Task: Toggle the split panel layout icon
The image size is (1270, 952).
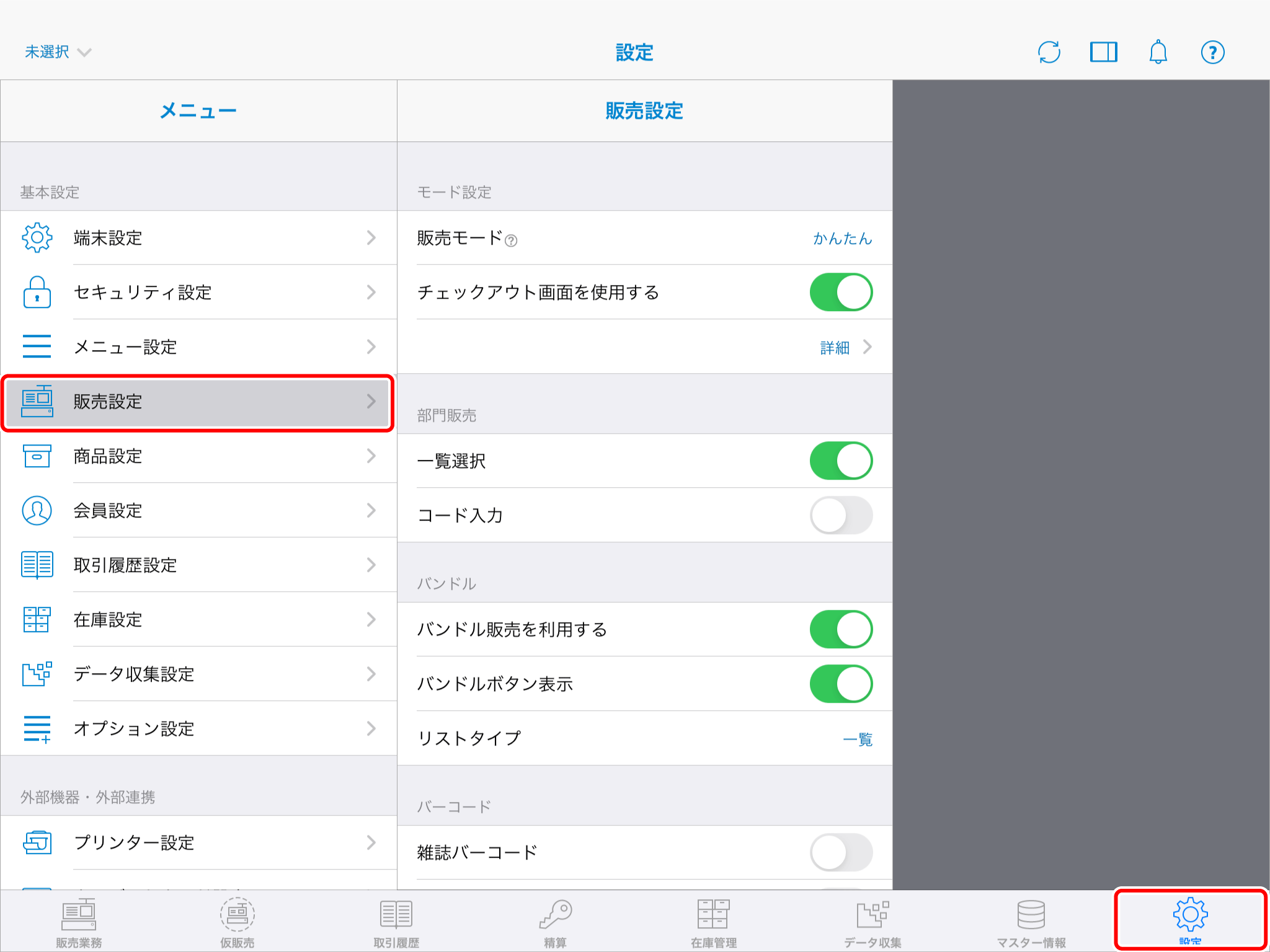Action: [x=1103, y=52]
